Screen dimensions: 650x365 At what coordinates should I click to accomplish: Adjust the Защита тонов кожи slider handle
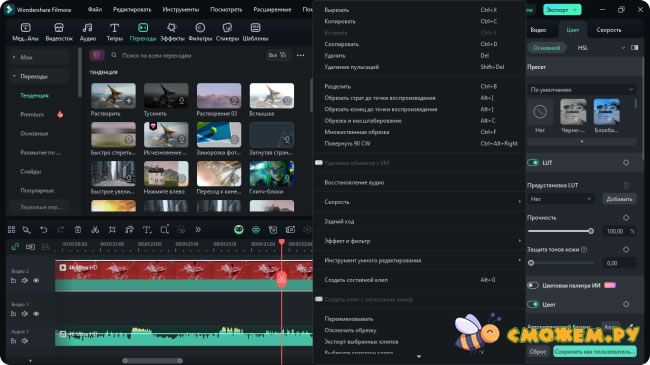pyautogui.click(x=531, y=263)
